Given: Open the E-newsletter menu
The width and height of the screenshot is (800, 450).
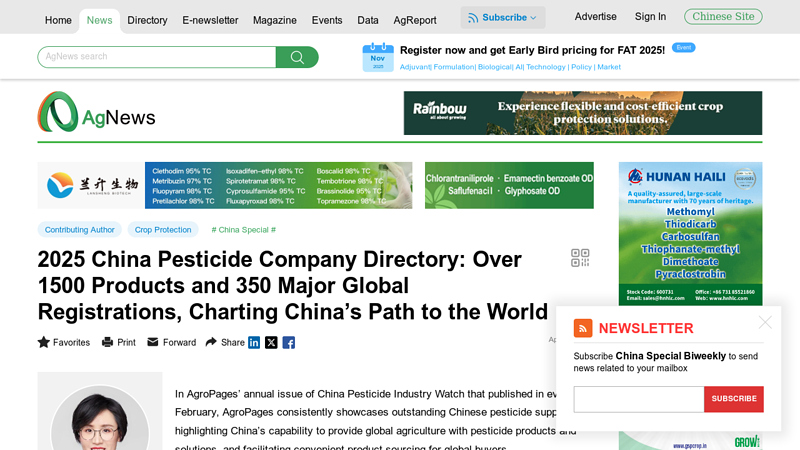Looking at the screenshot, I should point(210,20).
